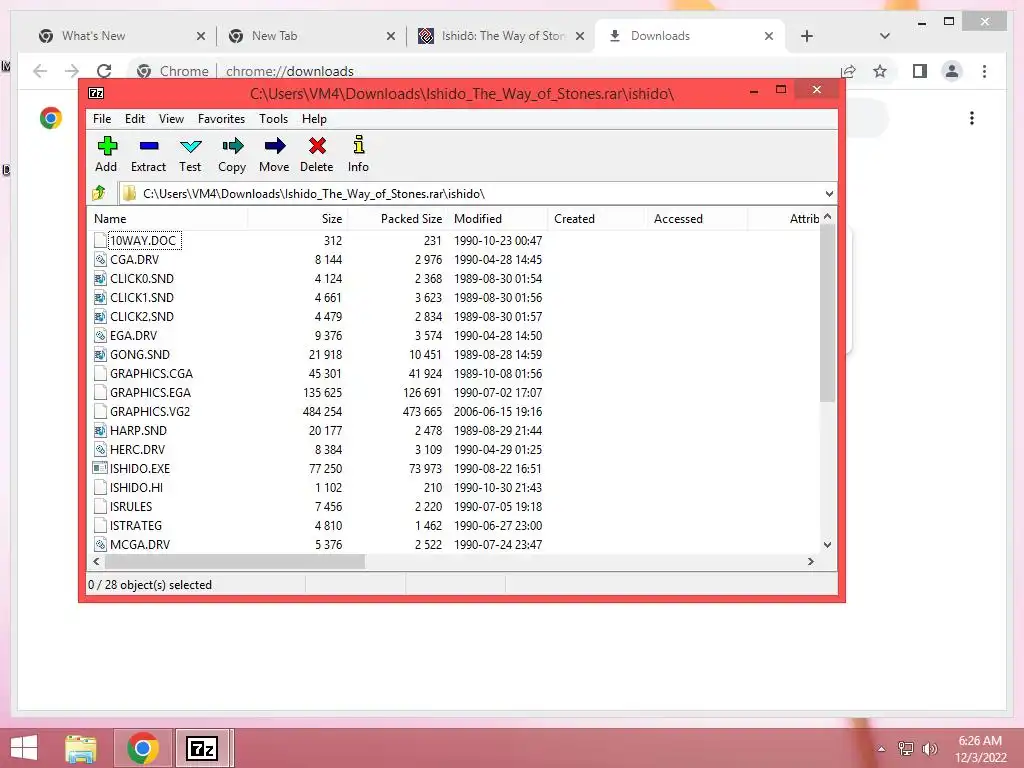
Task: Open the Edit menu
Action: (135, 119)
